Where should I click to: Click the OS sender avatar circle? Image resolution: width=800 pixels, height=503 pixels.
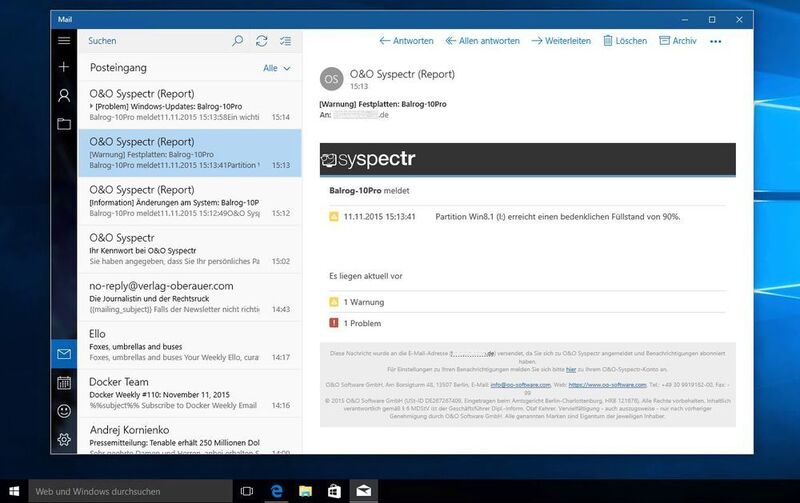332,79
